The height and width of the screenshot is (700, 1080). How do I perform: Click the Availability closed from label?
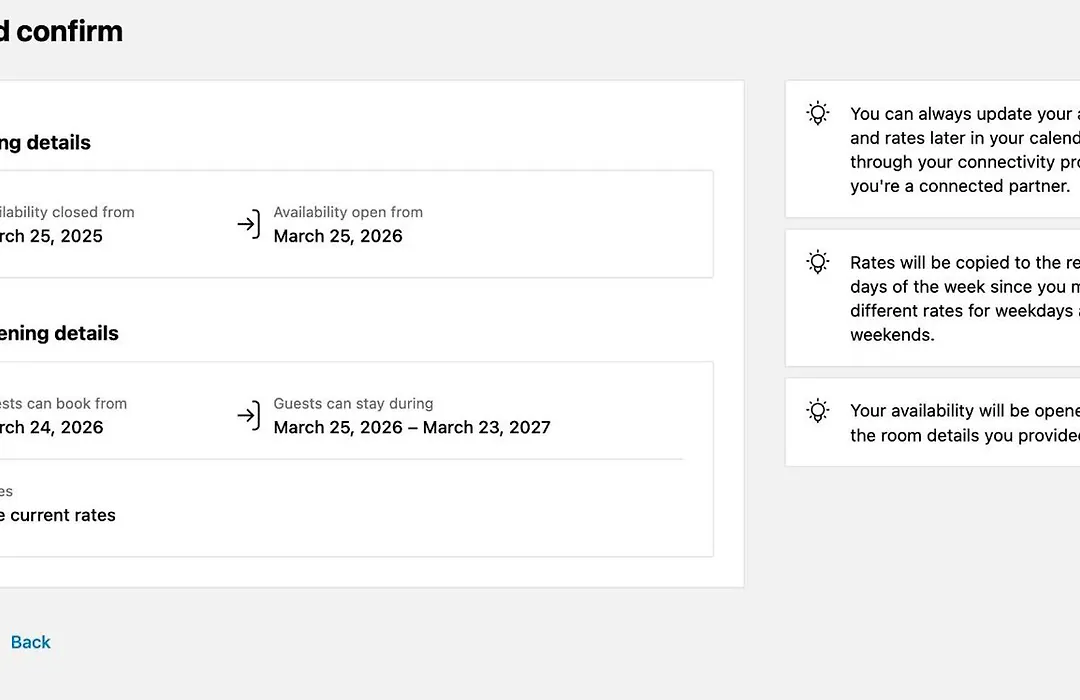(x=67, y=212)
